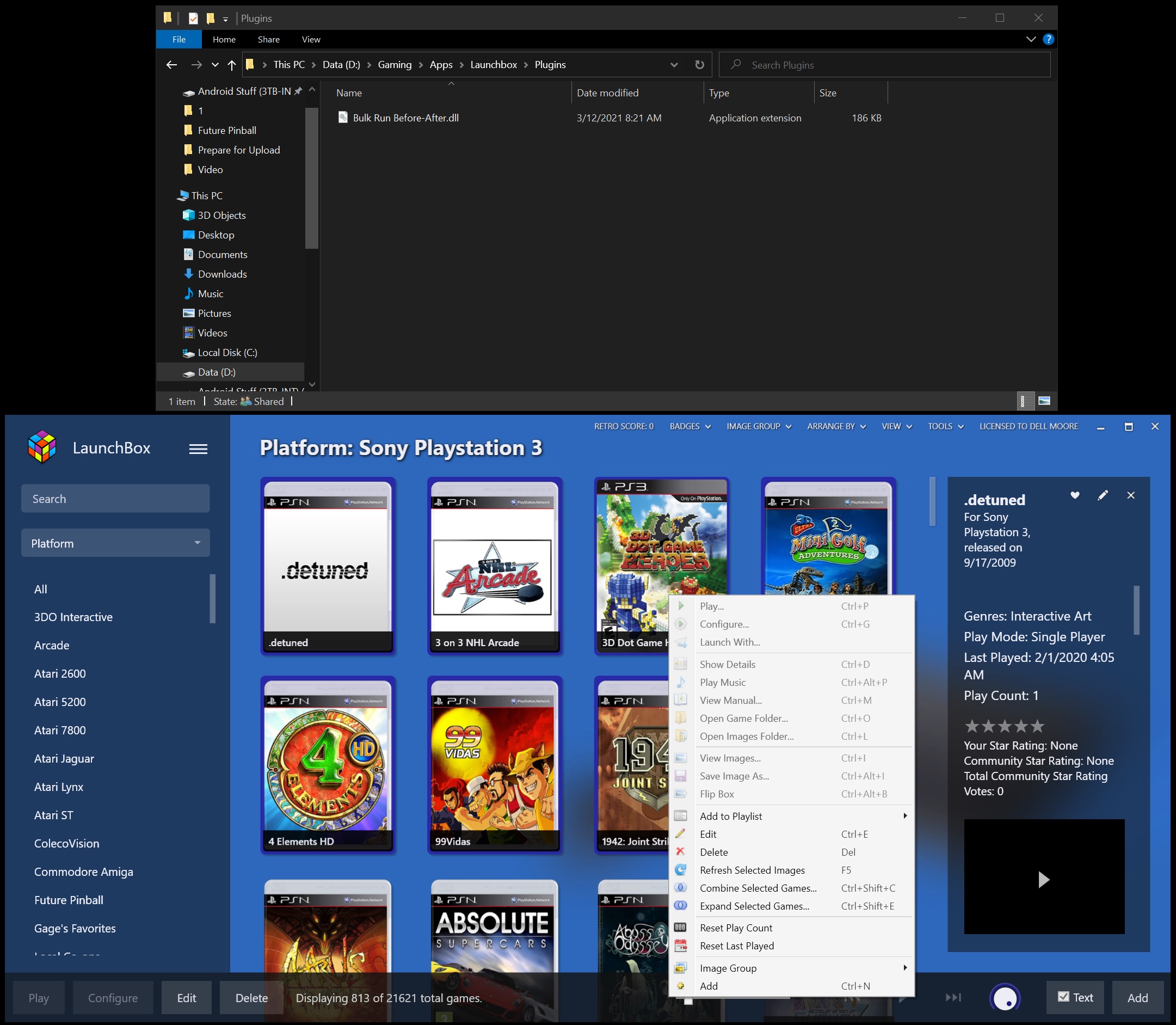Click the Search Plugins field in Explorer
The height and width of the screenshot is (1025, 1176).
click(884, 65)
